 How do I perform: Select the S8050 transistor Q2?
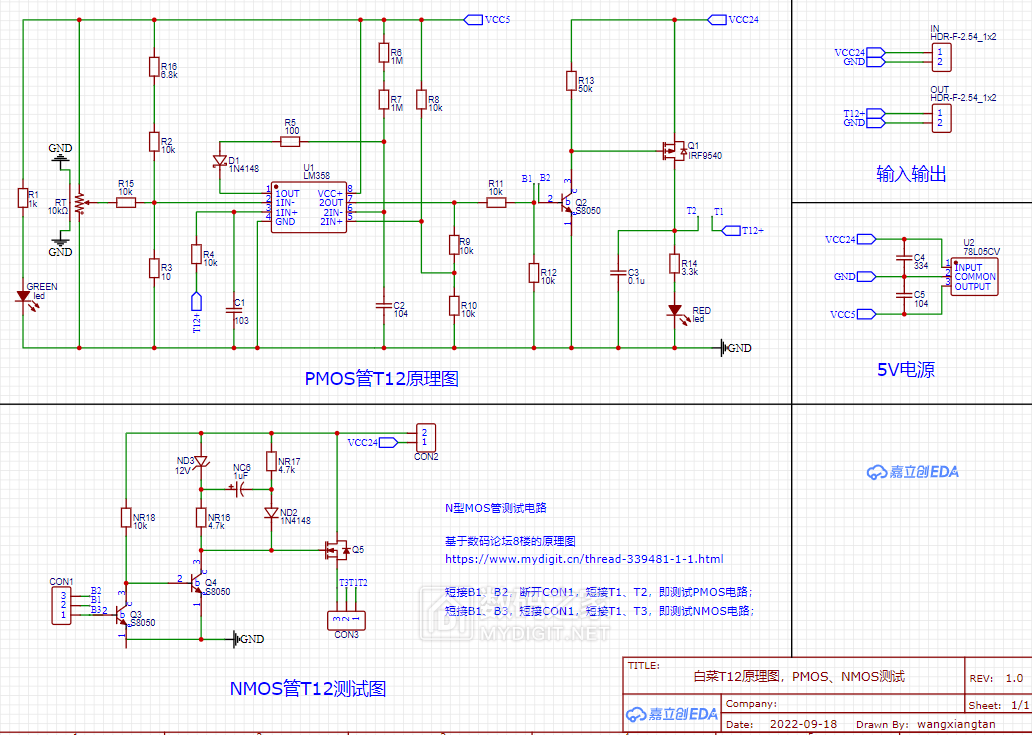tap(567, 202)
